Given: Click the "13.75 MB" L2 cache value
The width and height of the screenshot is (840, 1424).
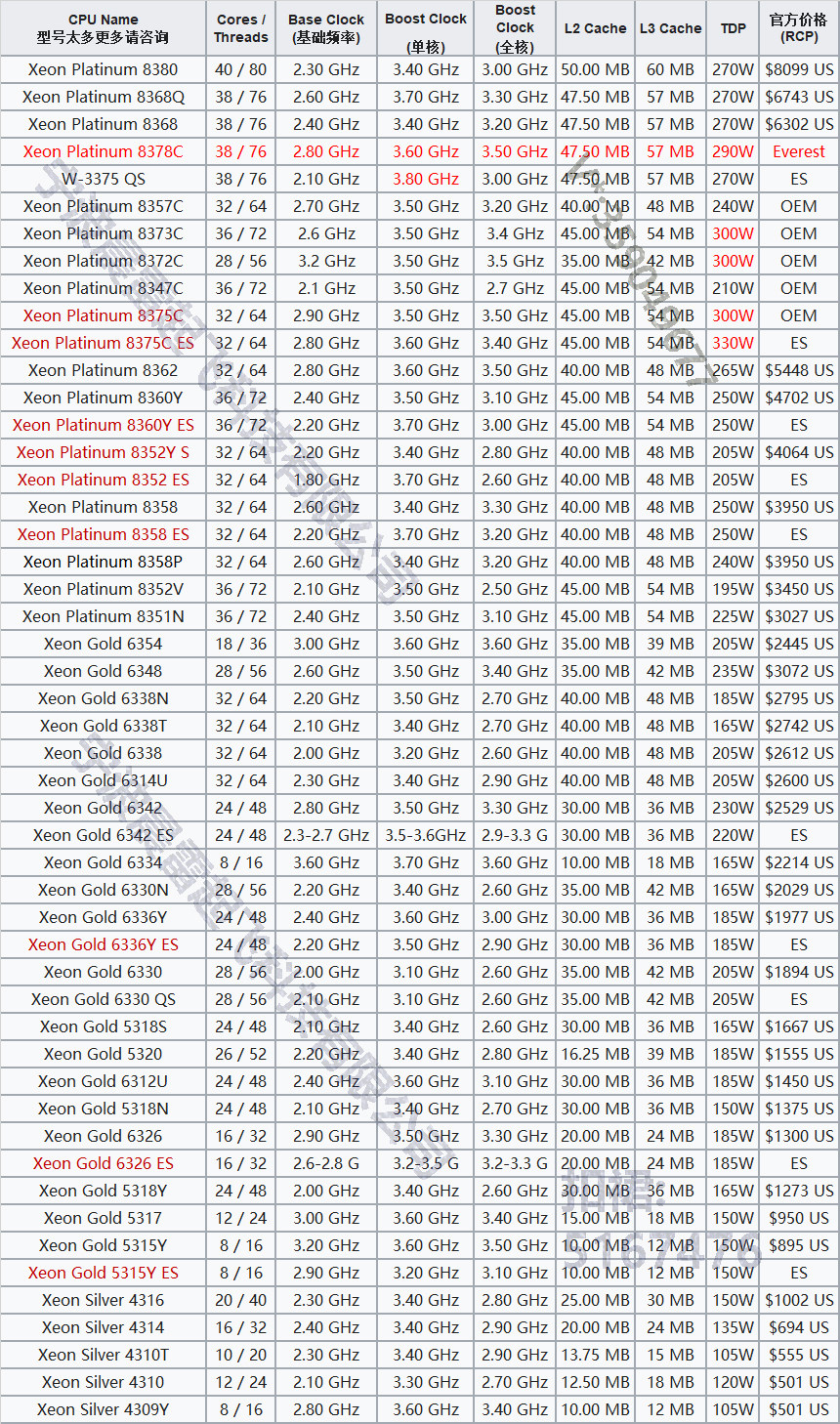Looking at the screenshot, I should coord(595,1355).
